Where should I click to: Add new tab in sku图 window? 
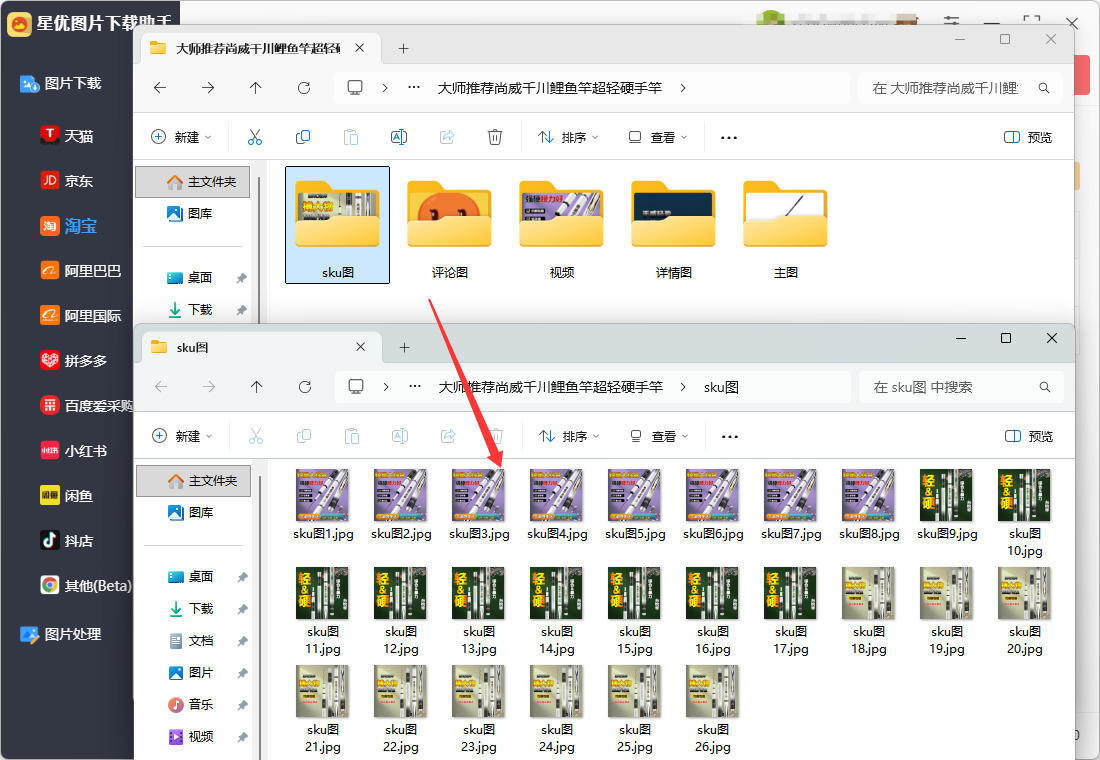click(404, 347)
